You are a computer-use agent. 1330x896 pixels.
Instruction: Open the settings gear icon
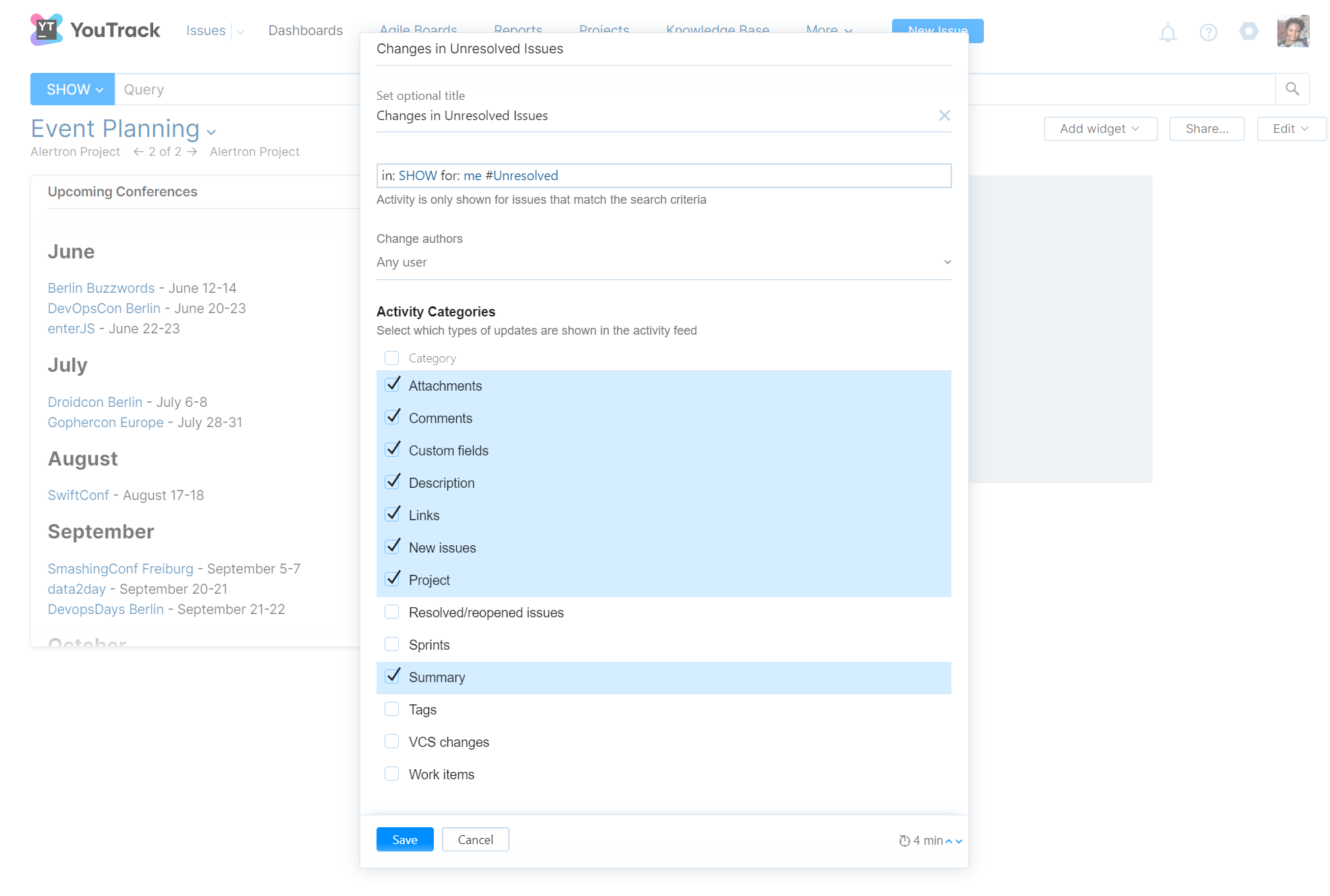[x=1248, y=31]
